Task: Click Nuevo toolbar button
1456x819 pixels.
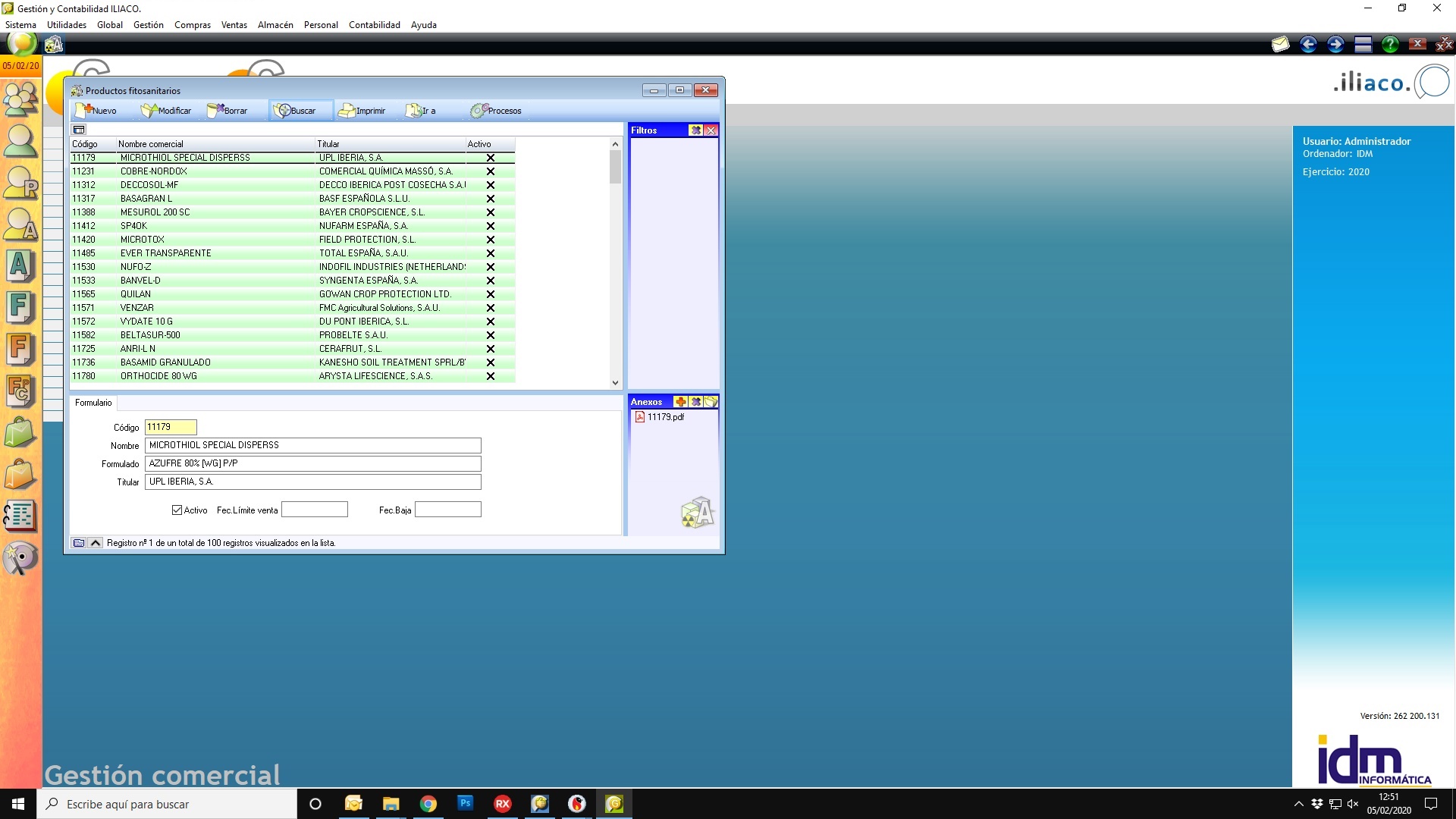Action: (x=96, y=111)
